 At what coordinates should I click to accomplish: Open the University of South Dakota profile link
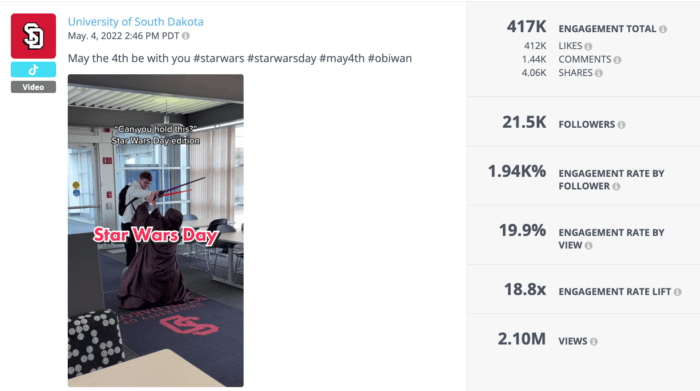click(135, 21)
